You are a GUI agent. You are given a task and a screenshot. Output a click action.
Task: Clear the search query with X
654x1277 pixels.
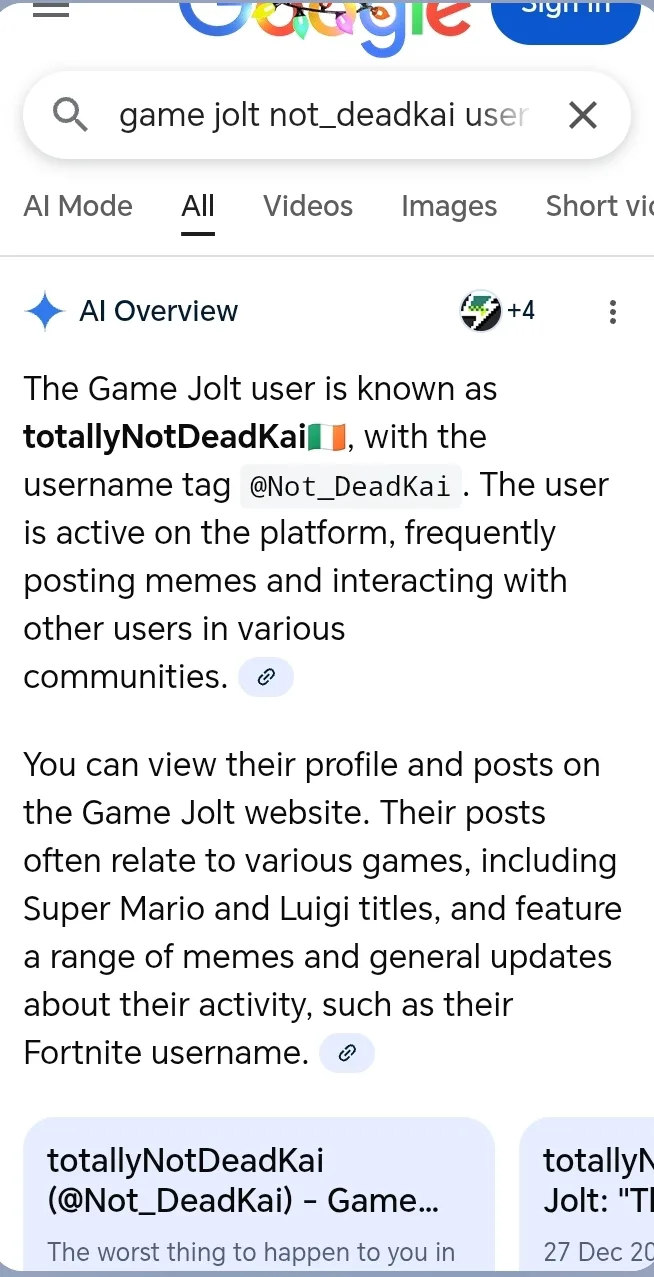582,116
